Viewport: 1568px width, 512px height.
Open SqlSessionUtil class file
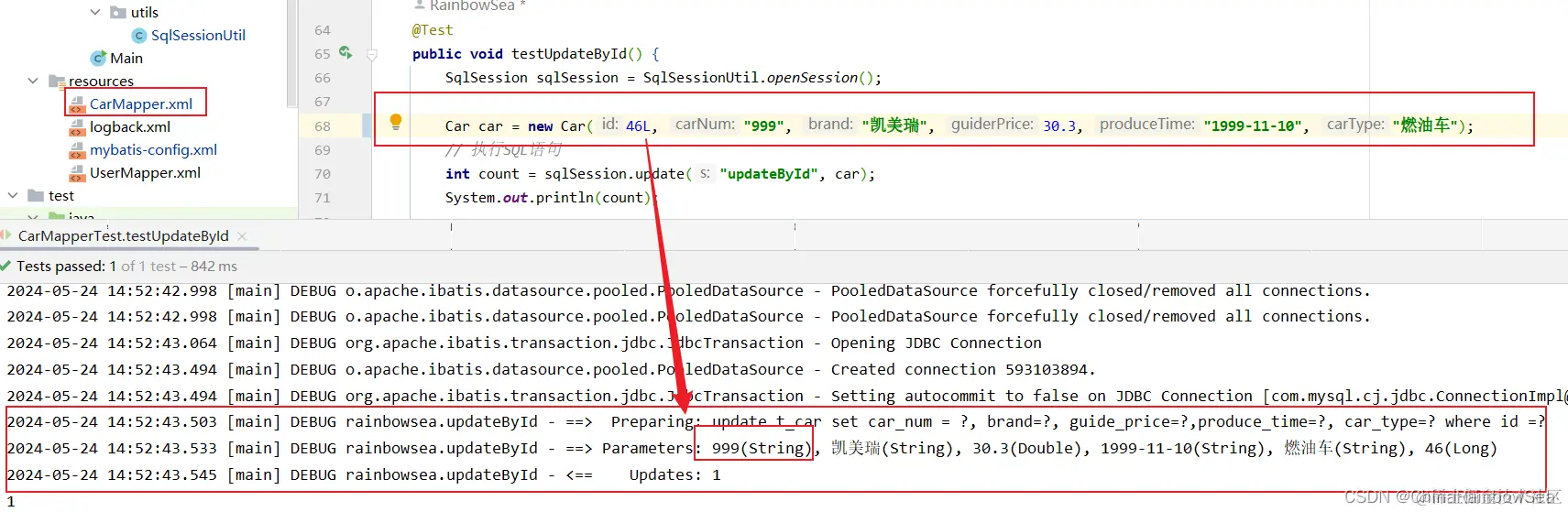(x=198, y=35)
